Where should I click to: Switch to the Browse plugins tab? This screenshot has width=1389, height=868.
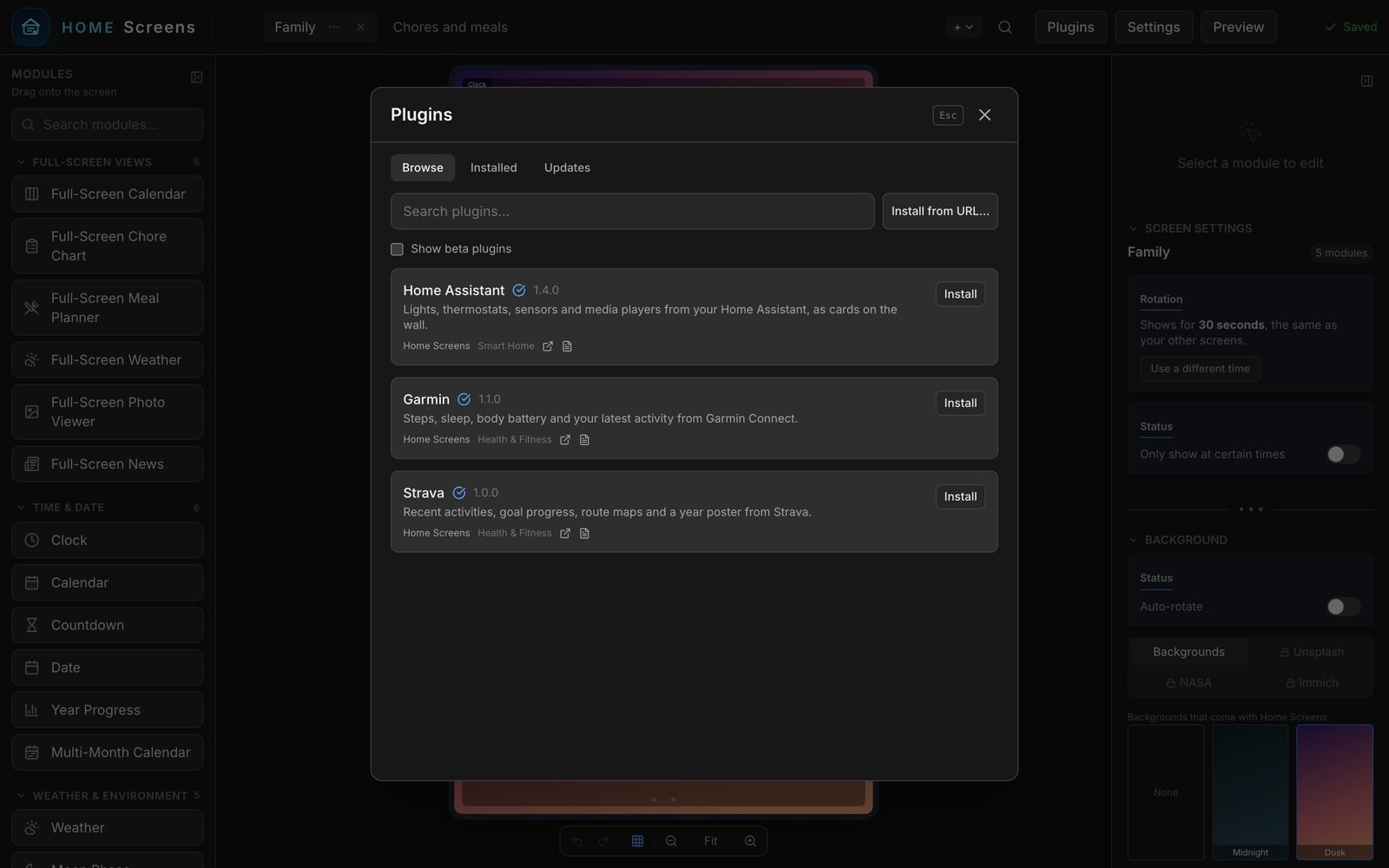coord(423,168)
